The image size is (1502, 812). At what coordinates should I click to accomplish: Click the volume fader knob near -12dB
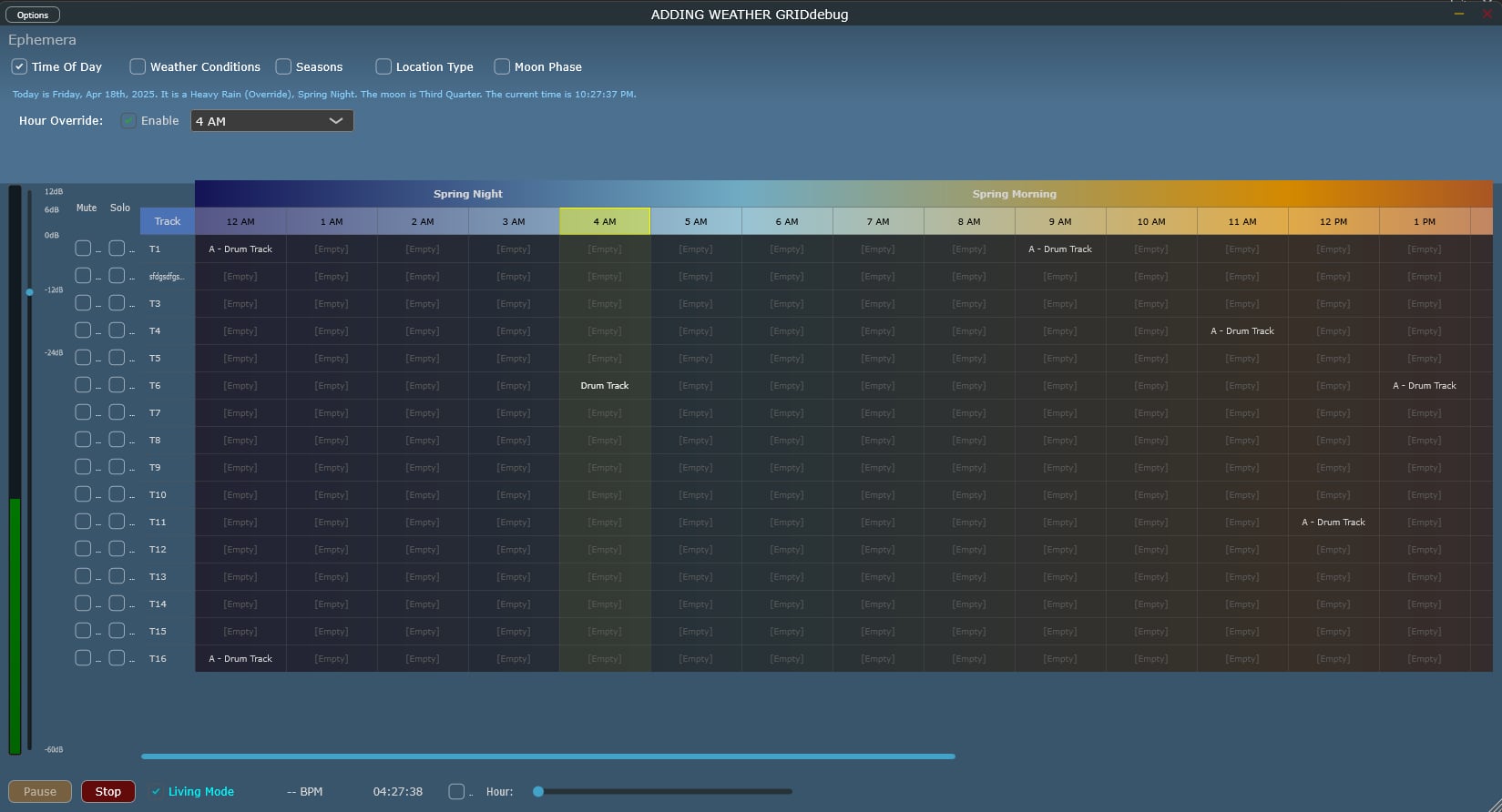tap(29, 292)
